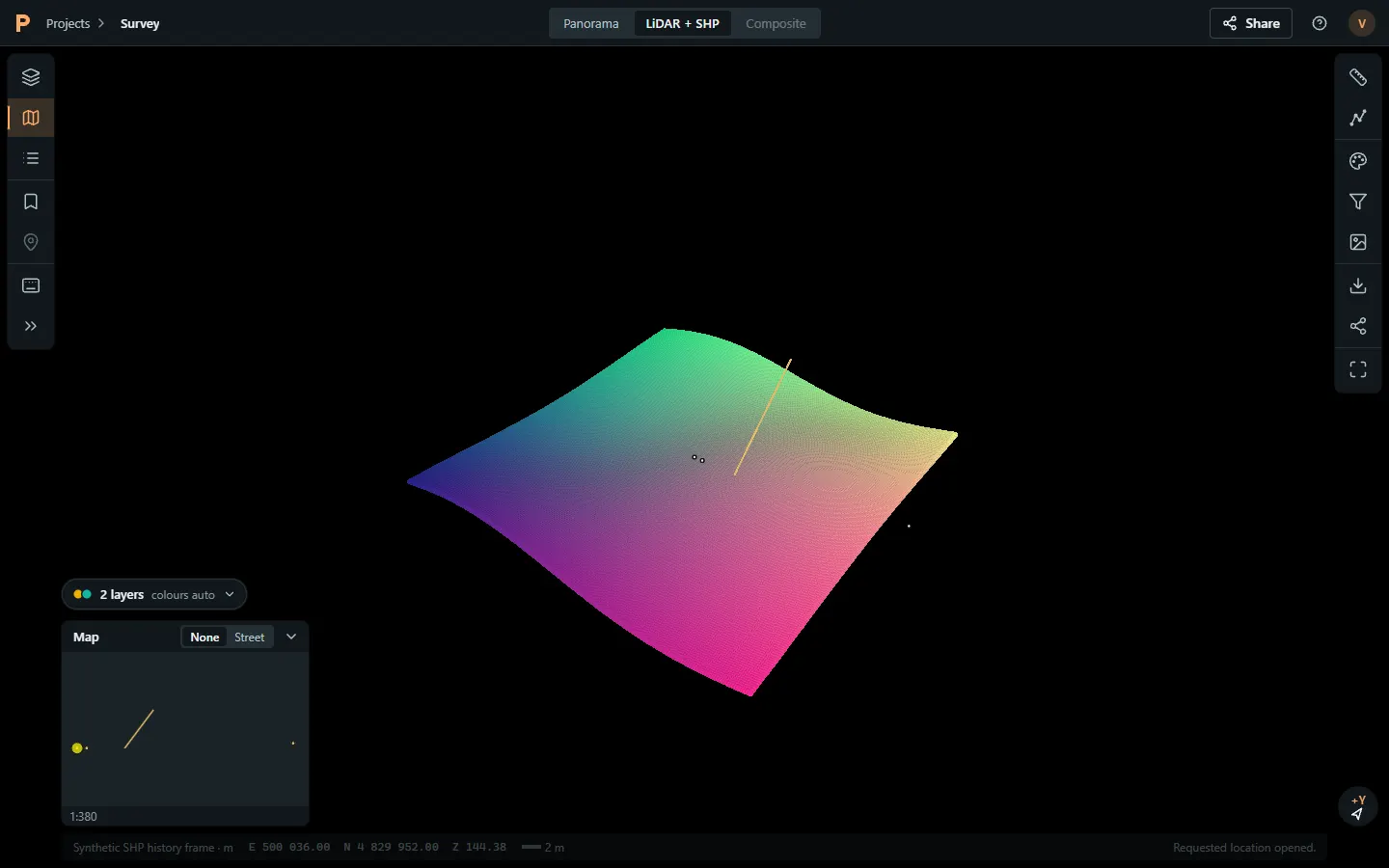Image resolution: width=1389 pixels, height=868 pixels.
Task: Enter fullscreen viewer mode
Action: pos(1358,369)
